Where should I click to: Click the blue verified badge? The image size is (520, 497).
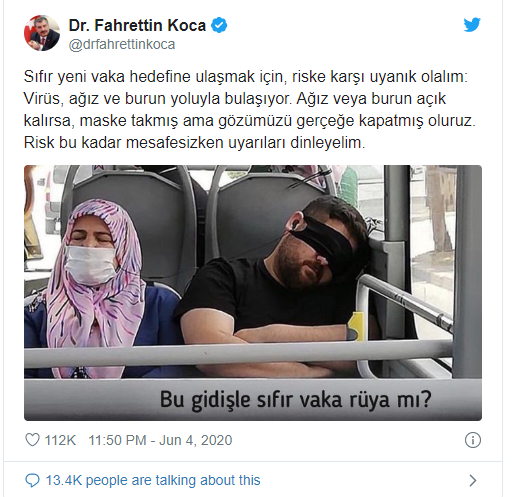(219, 25)
